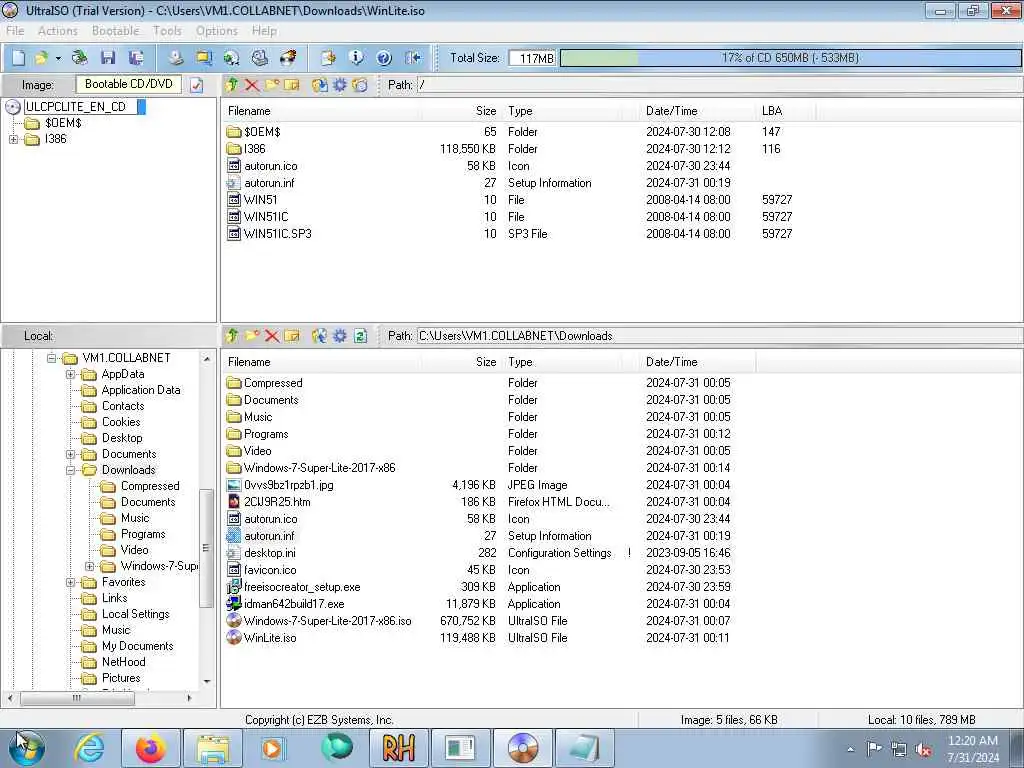Click the CD capacity usage bar
This screenshot has width=1024, height=768.
pyautogui.click(x=790, y=58)
